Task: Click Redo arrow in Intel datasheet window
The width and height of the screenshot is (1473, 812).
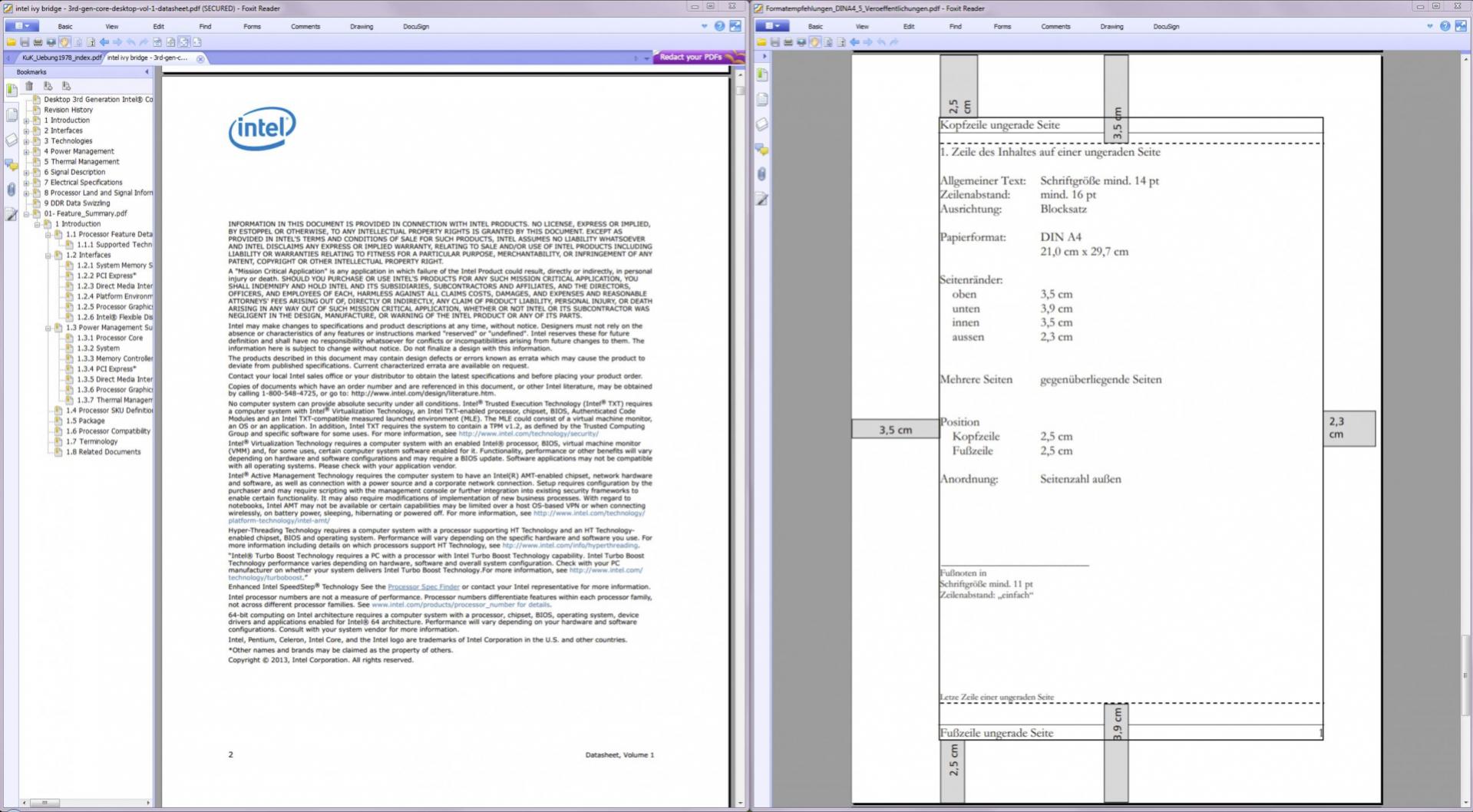Action: coord(144,42)
